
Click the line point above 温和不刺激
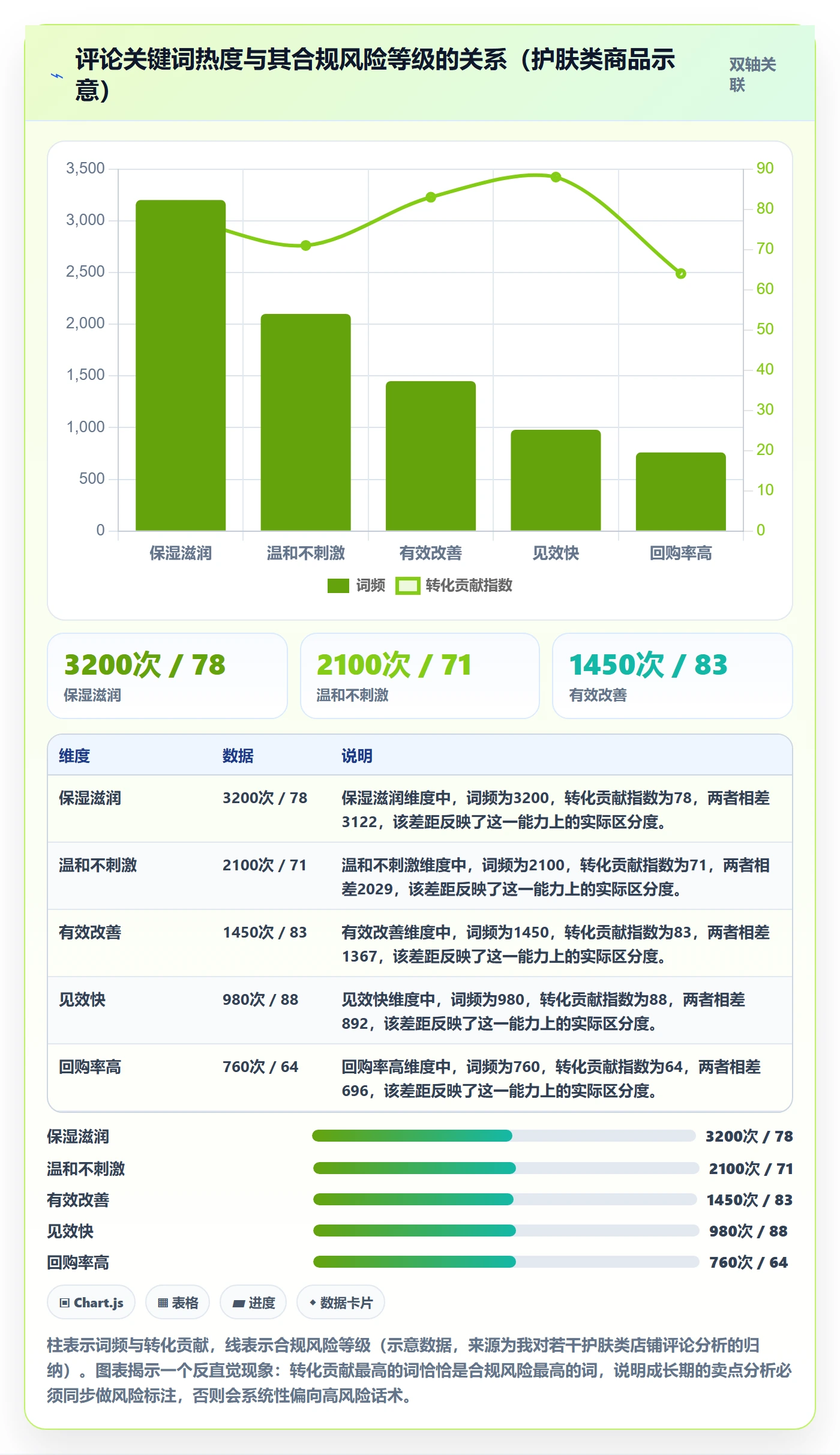coord(305,246)
